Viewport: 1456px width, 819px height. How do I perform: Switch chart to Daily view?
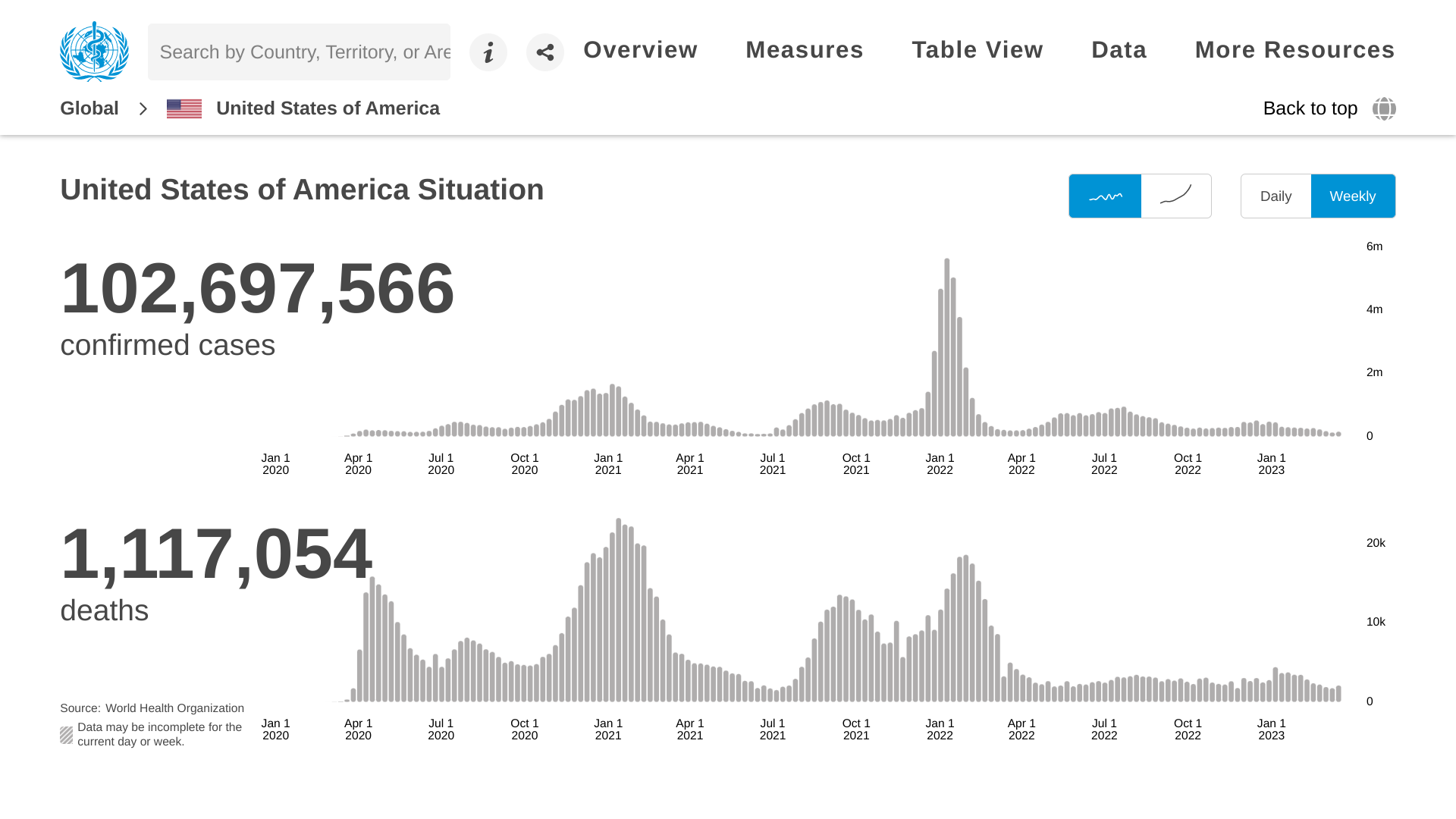coord(1276,196)
